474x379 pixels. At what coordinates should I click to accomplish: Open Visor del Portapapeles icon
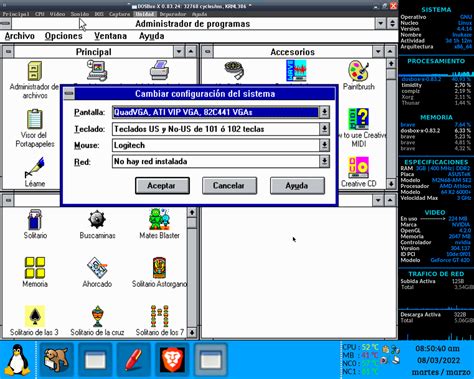(x=35, y=119)
